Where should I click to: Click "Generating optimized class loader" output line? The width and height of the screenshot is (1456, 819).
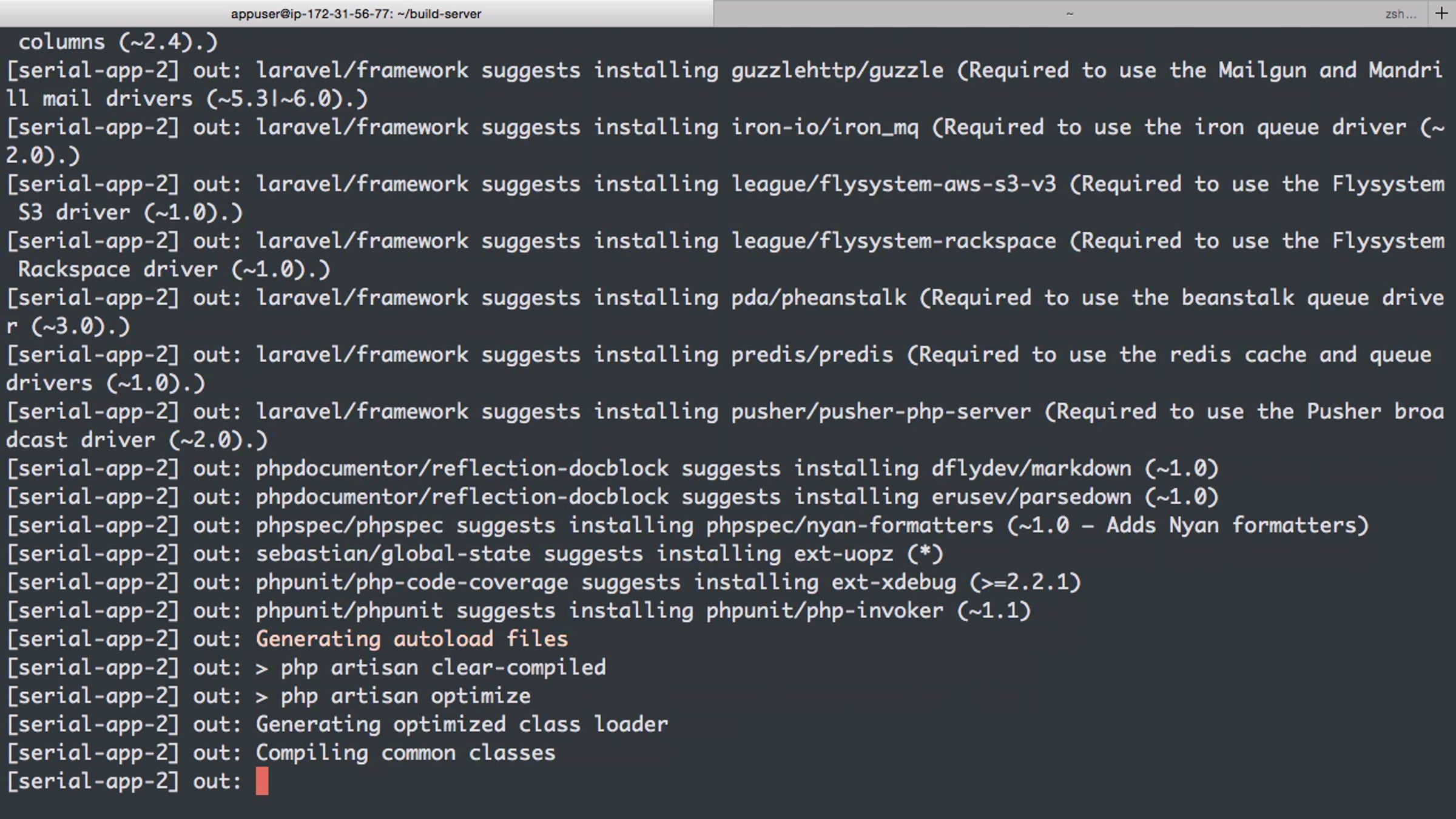[462, 724]
